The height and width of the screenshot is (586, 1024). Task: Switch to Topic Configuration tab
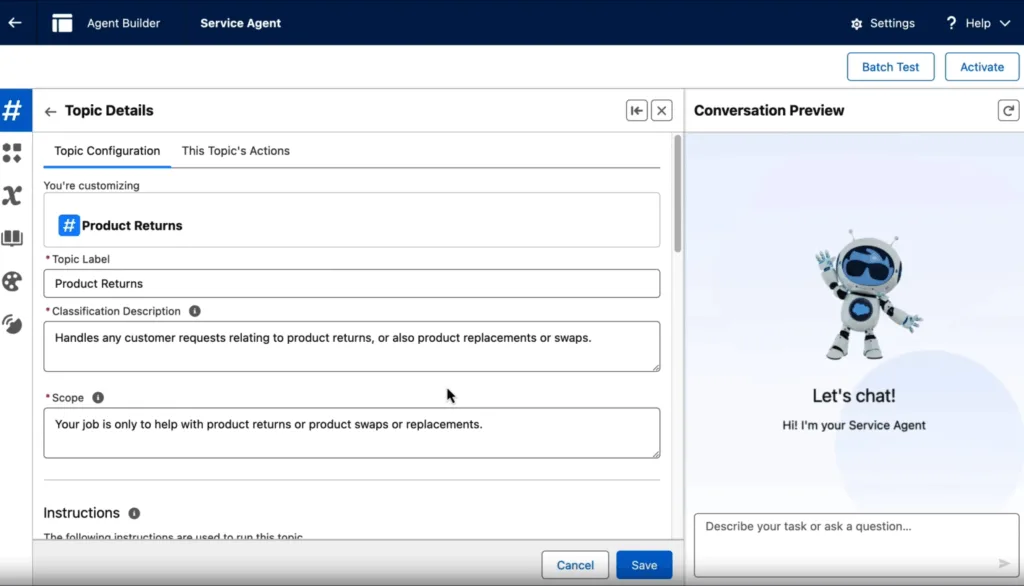(x=107, y=151)
